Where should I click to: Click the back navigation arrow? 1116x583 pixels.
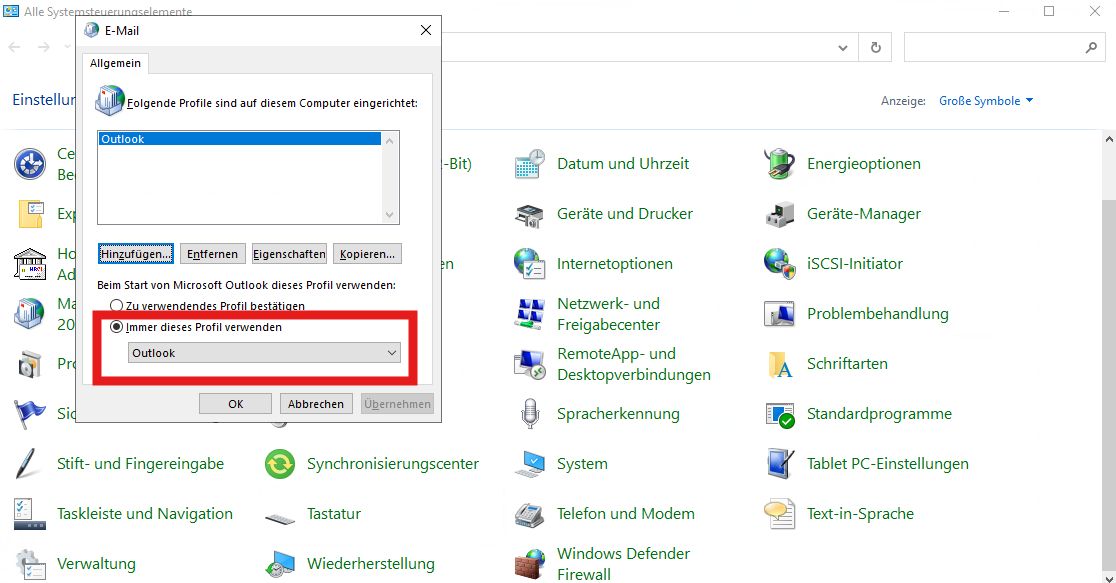pyautogui.click(x=14, y=47)
